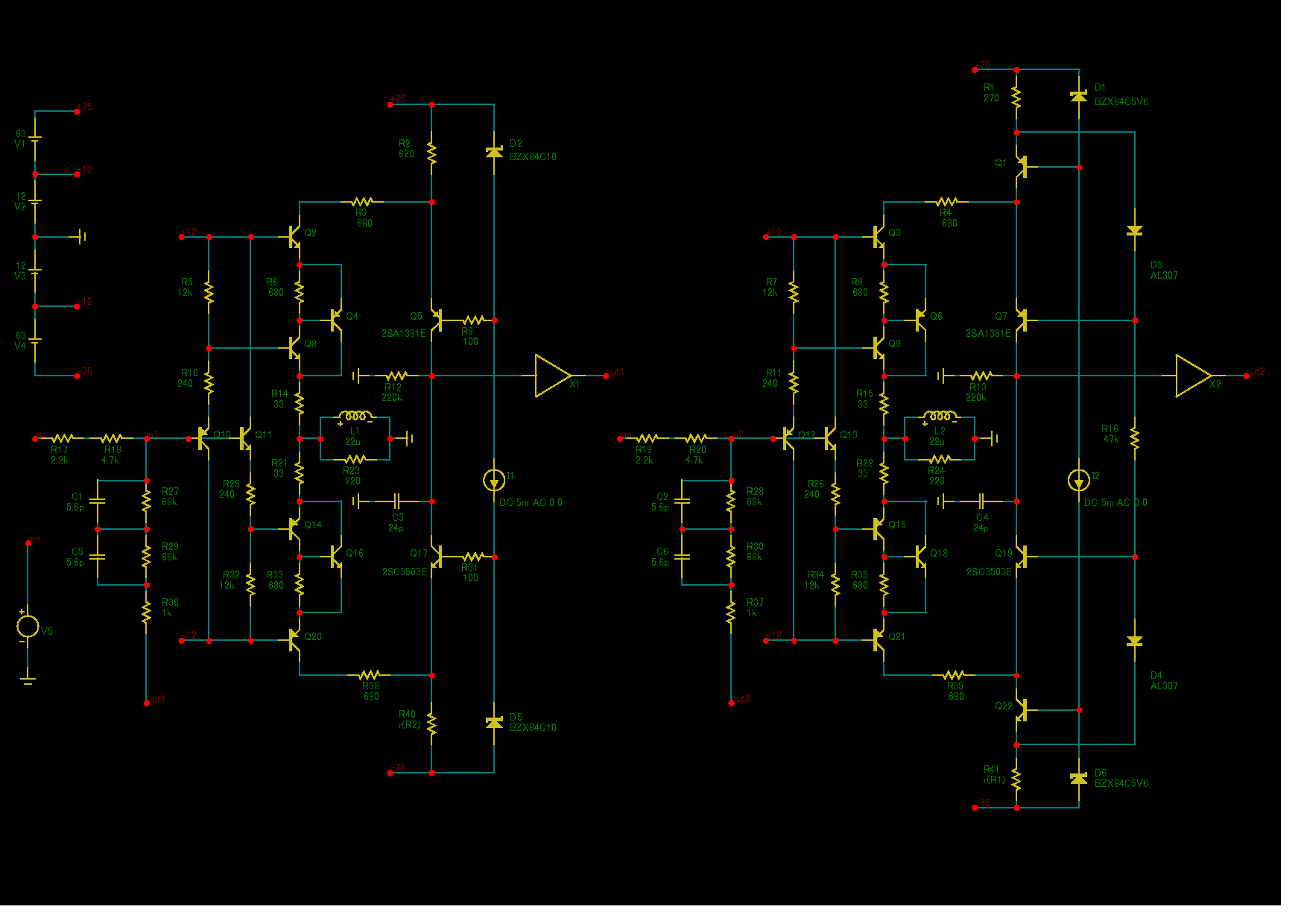Click ground symbol under V5
Image resolution: width=1307 pixels, height=924 pixels.
pyautogui.click(x=28, y=680)
